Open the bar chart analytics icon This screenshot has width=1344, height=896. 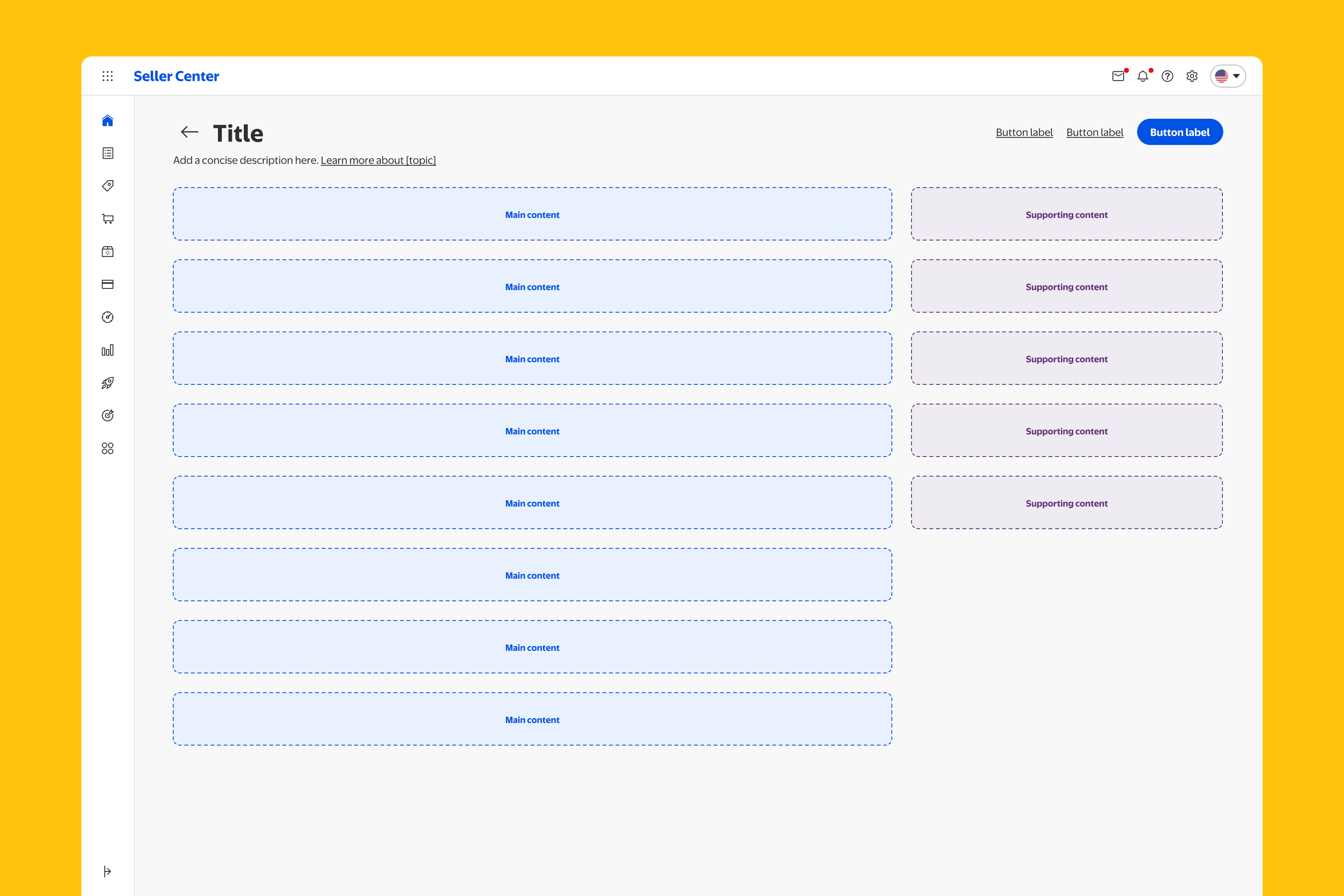(108, 350)
